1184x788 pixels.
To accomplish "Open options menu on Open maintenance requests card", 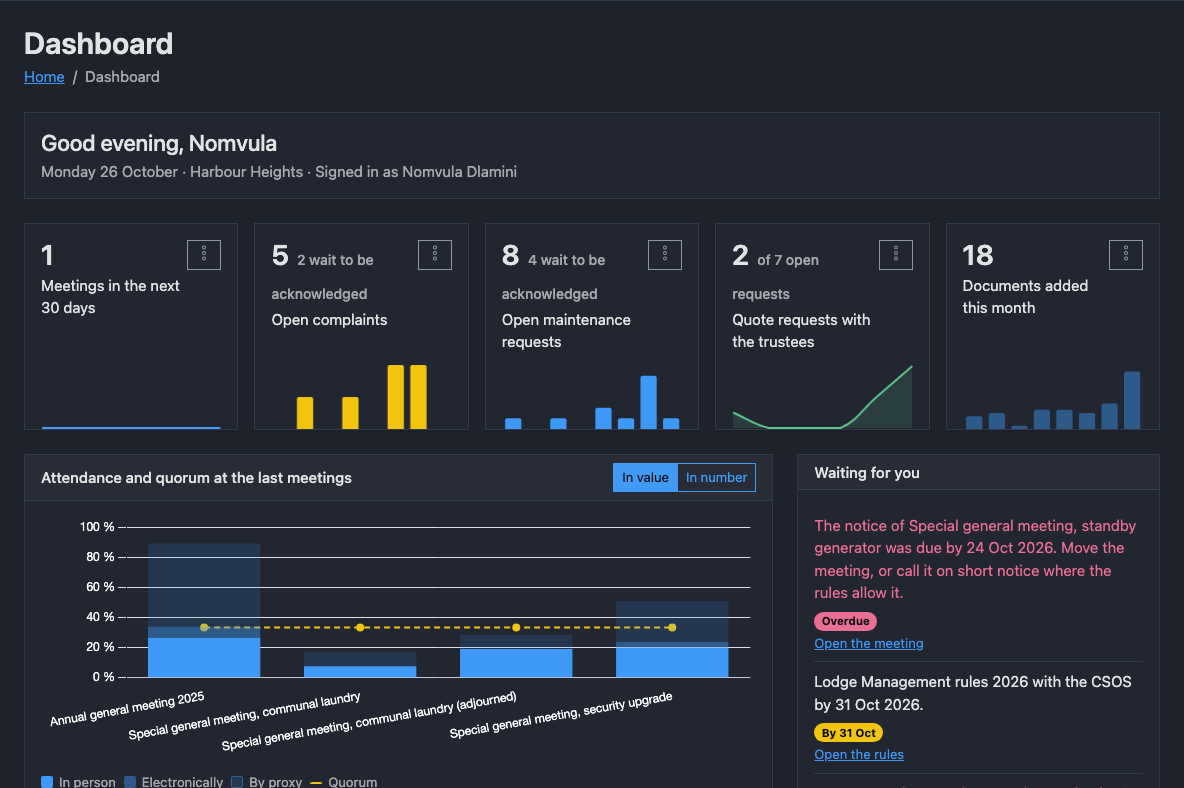I will (x=664, y=255).
